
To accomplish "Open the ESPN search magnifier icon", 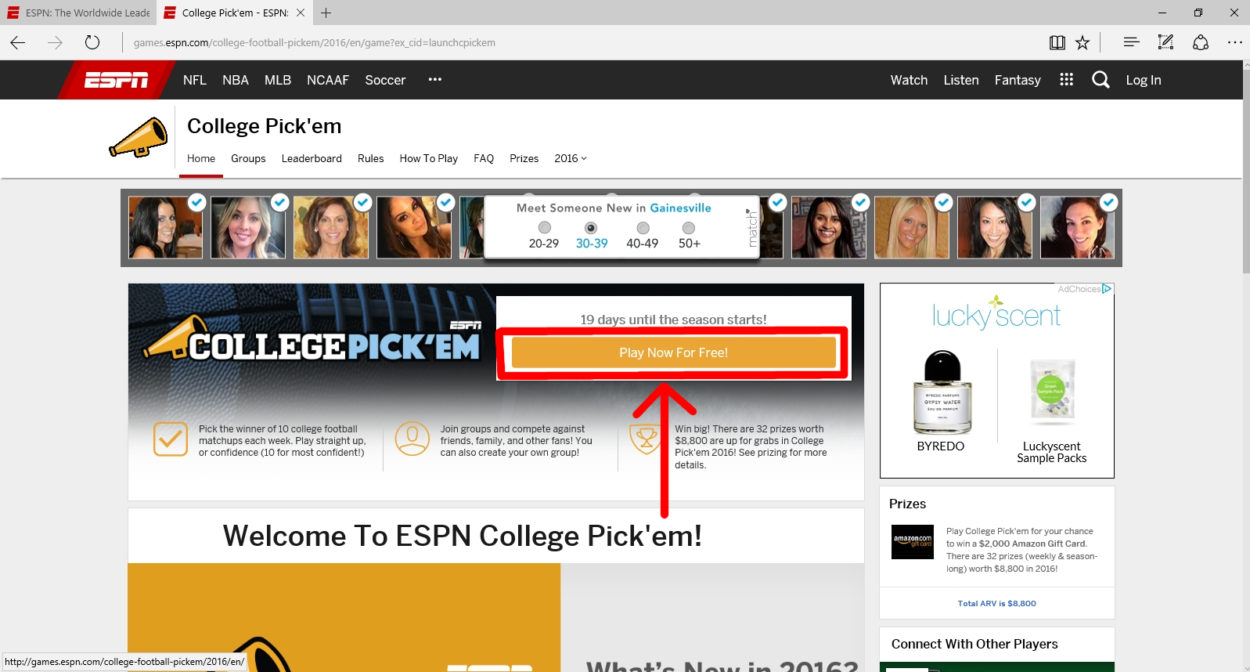I will [1101, 80].
